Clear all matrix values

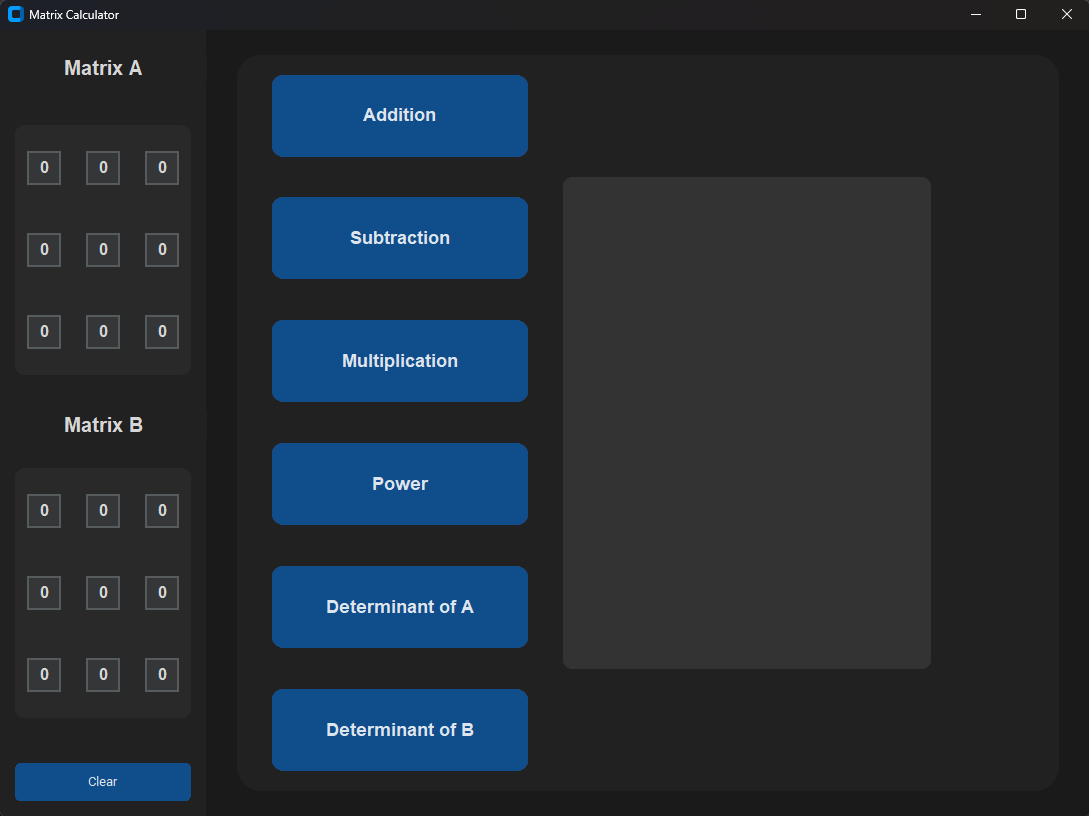(x=102, y=782)
